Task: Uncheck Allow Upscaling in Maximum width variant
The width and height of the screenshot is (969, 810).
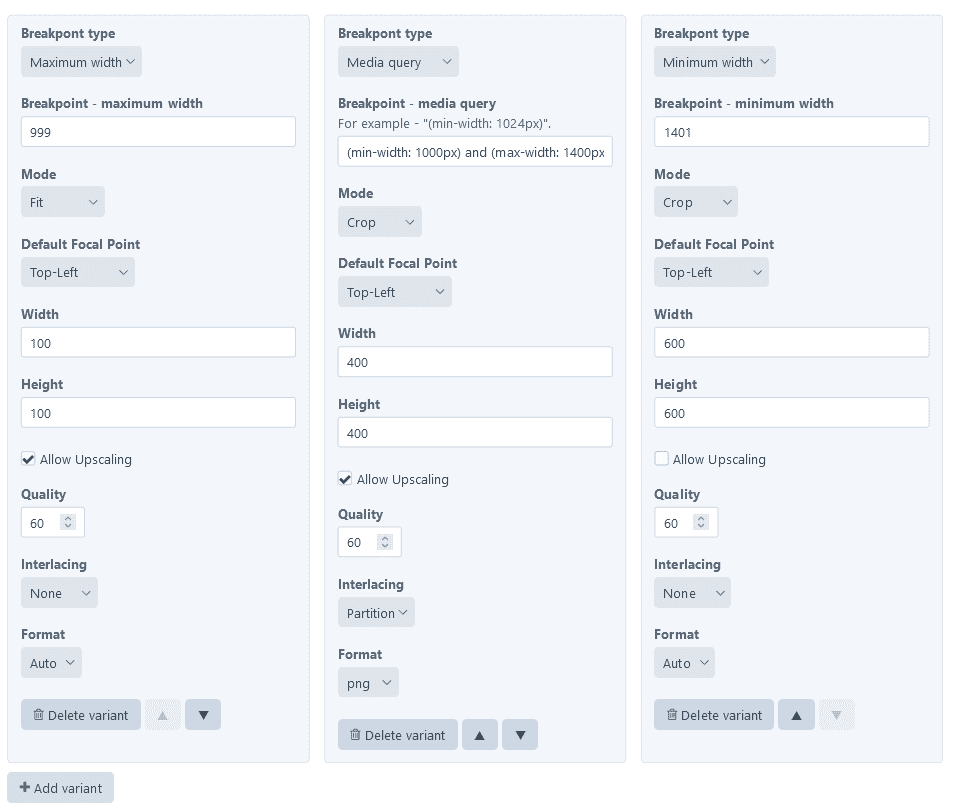Action: [28, 459]
